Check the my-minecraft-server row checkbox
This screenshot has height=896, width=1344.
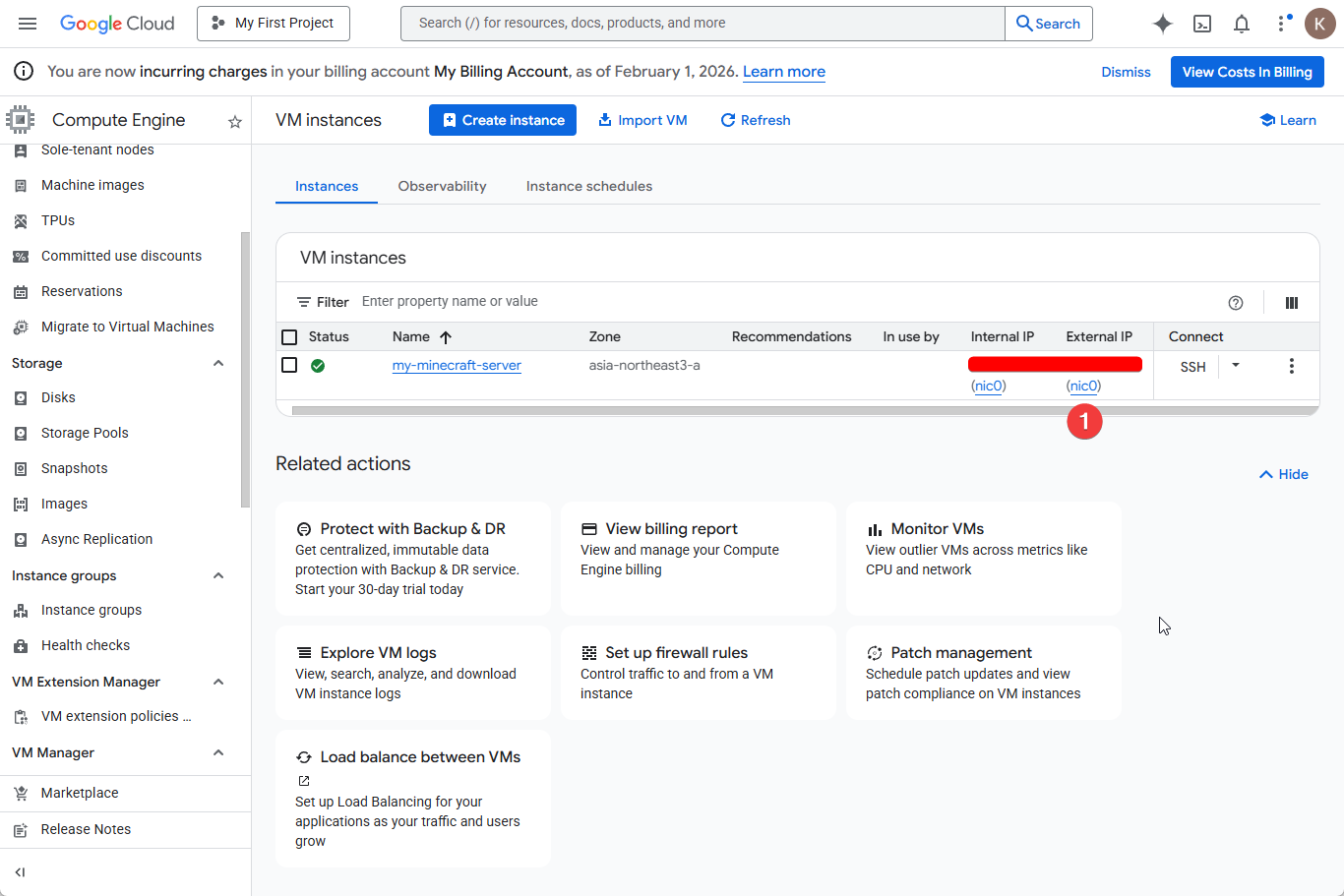pos(289,365)
